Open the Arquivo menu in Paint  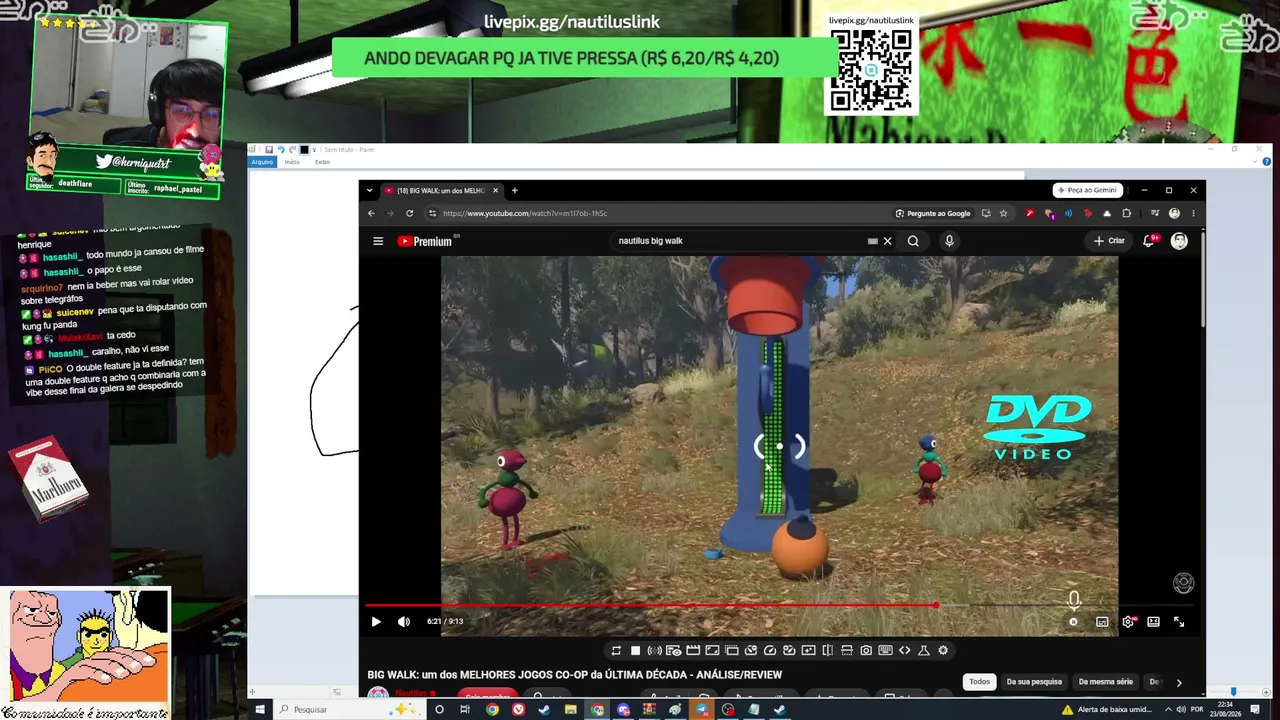click(262, 162)
